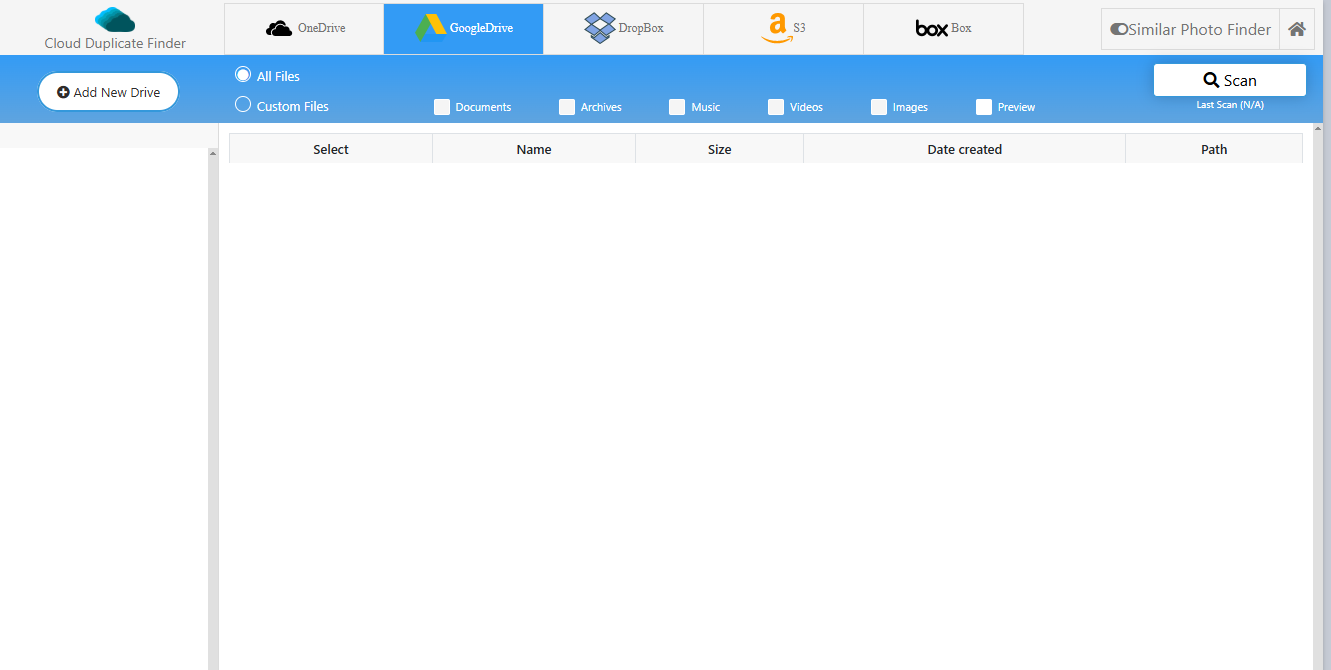Click the Add New Drive button

[108, 92]
